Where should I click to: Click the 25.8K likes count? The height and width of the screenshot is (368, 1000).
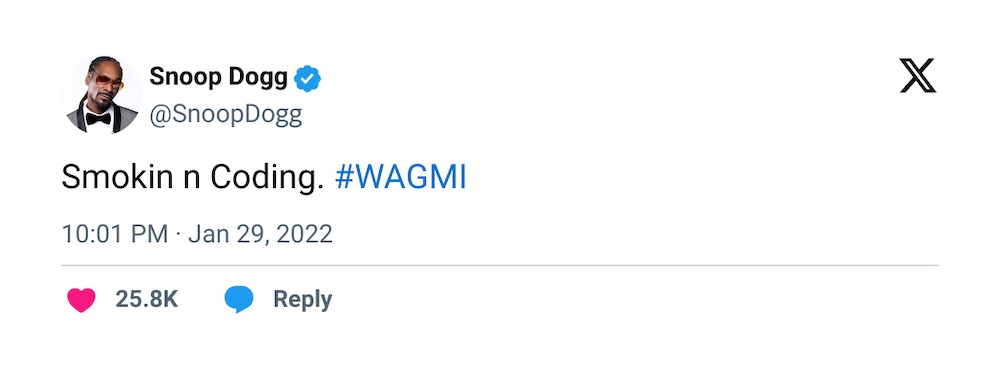tap(147, 299)
